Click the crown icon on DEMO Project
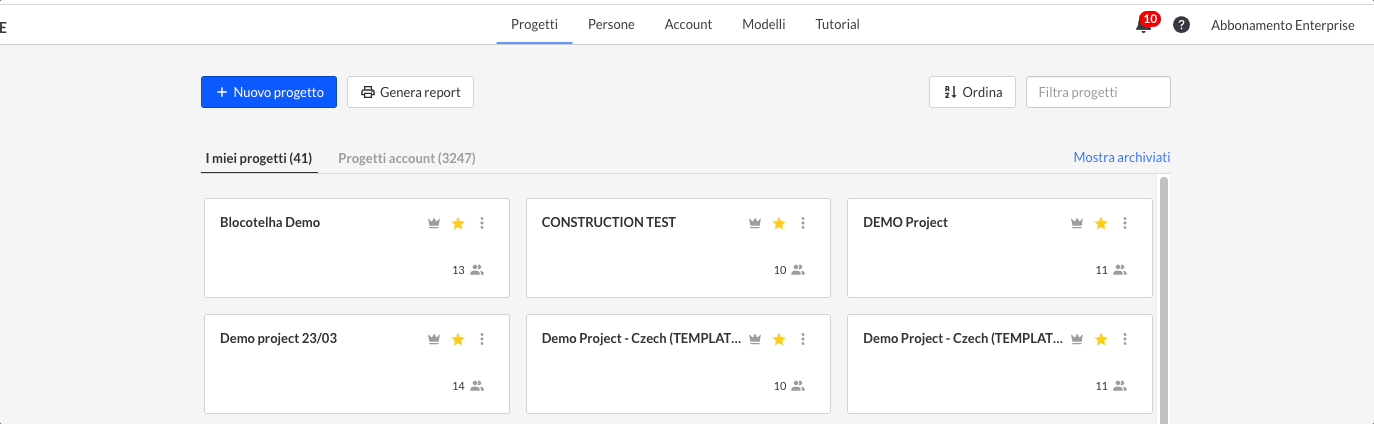The height and width of the screenshot is (424, 1374). point(1077,223)
